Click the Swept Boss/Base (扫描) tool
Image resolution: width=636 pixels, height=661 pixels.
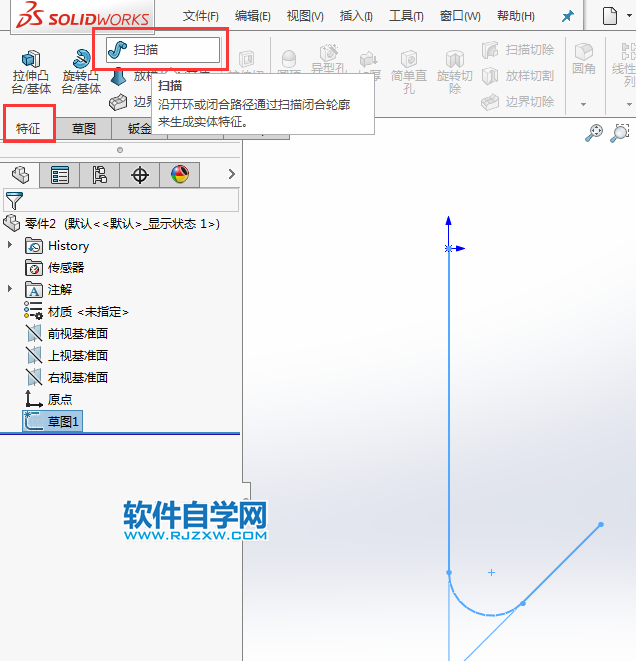[x=163, y=50]
